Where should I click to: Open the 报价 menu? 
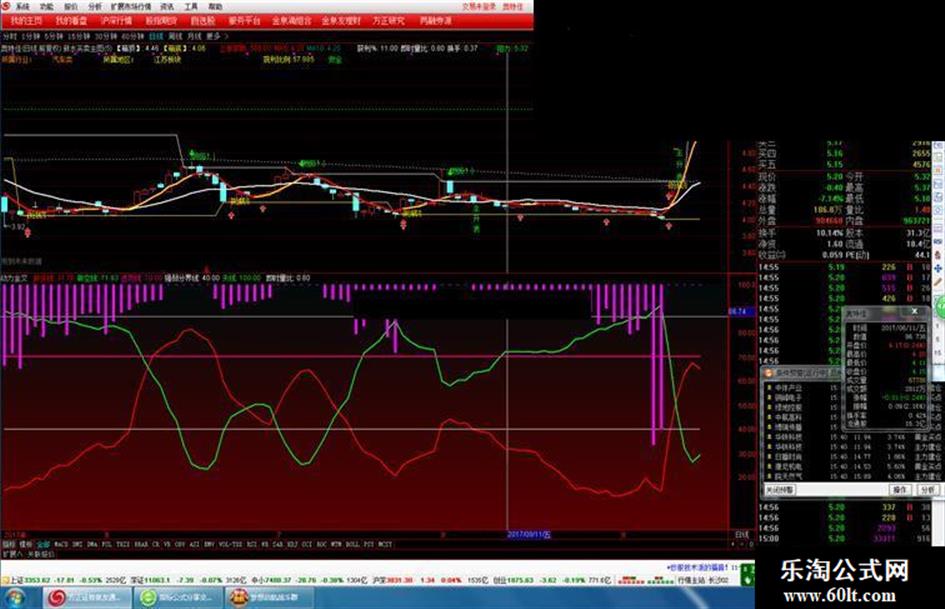[71, 6]
